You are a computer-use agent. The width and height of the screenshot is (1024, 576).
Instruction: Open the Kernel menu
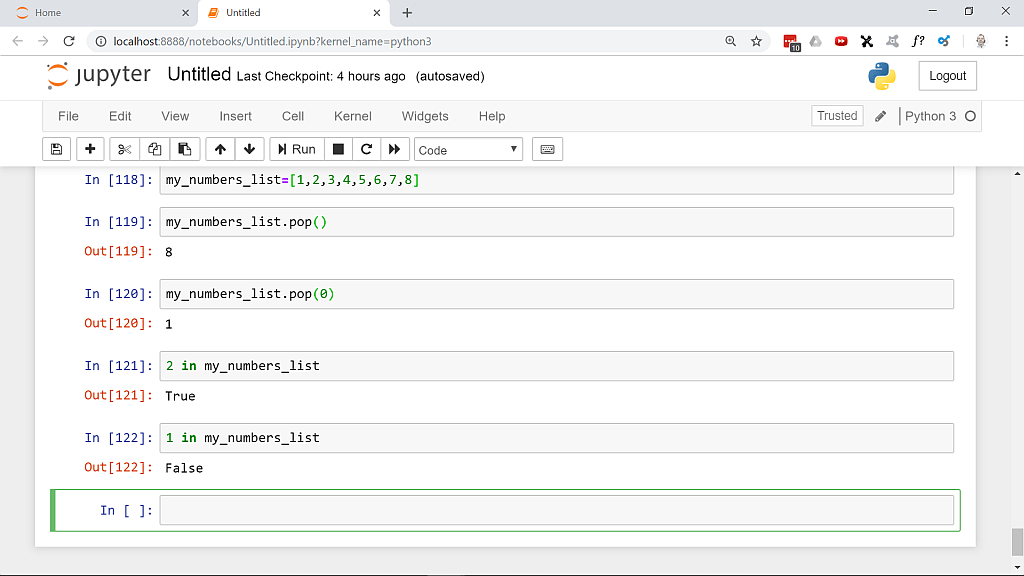click(353, 116)
